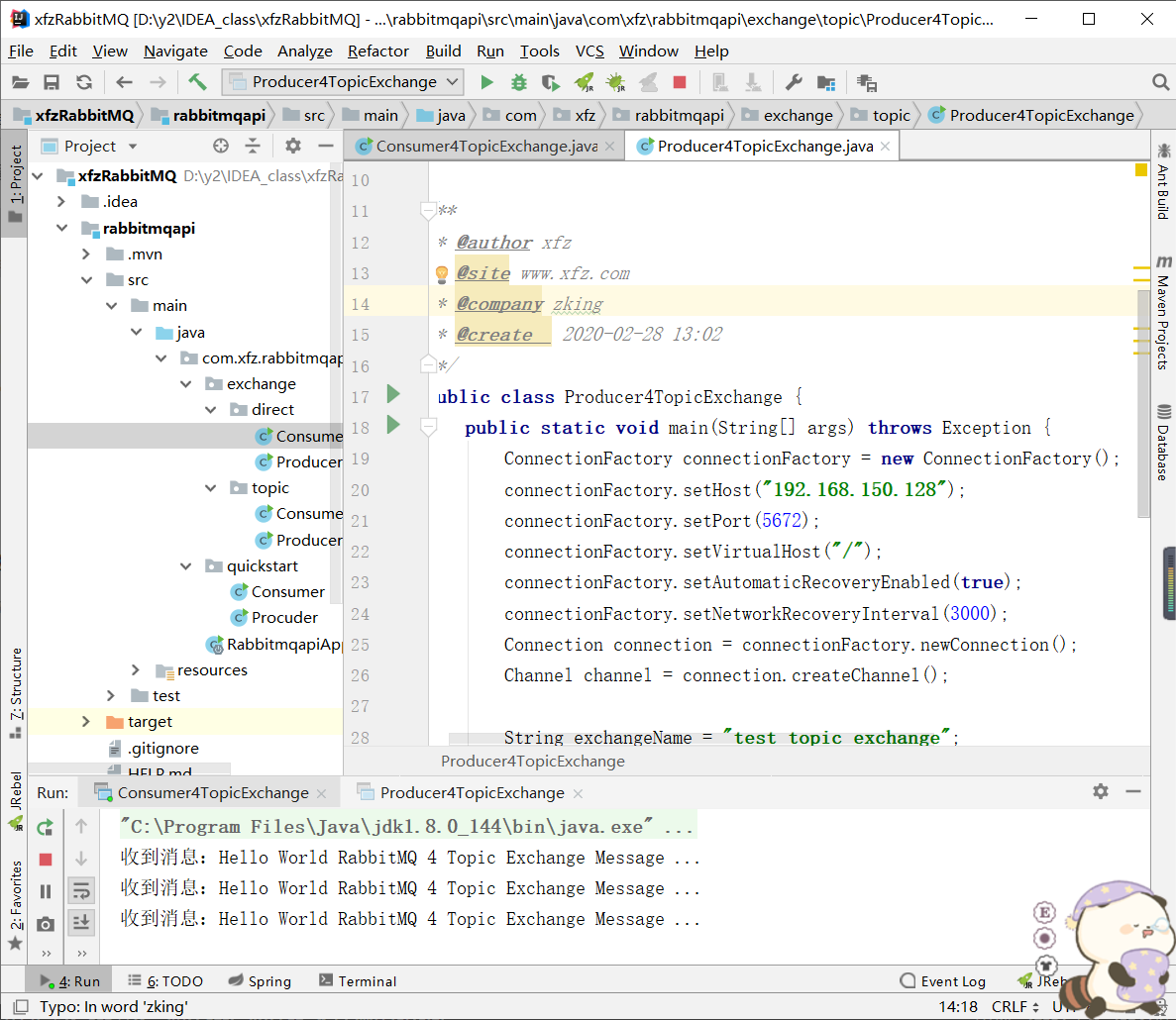Collapse the direct package node
Viewport: 1176px width, 1020px height.
pos(211,409)
